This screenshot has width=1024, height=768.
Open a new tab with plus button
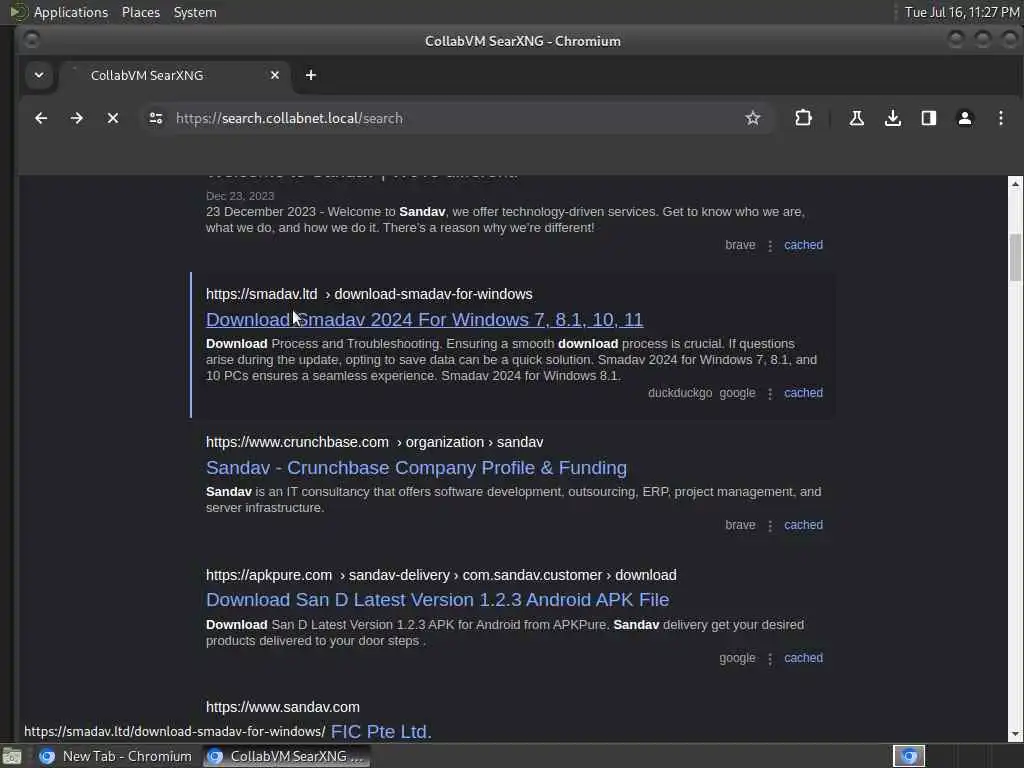(x=311, y=75)
